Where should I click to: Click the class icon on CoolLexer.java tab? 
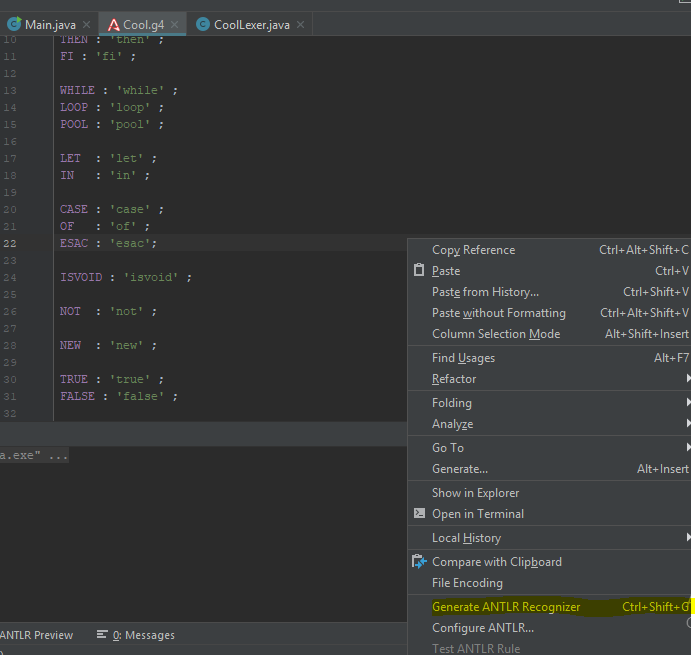[x=204, y=24]
